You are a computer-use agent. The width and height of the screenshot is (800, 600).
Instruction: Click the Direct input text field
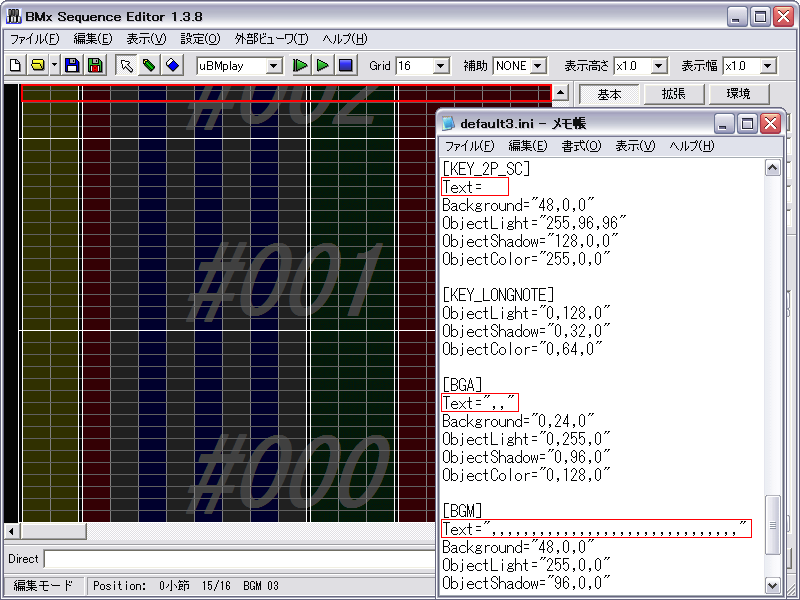pos(240,559)
